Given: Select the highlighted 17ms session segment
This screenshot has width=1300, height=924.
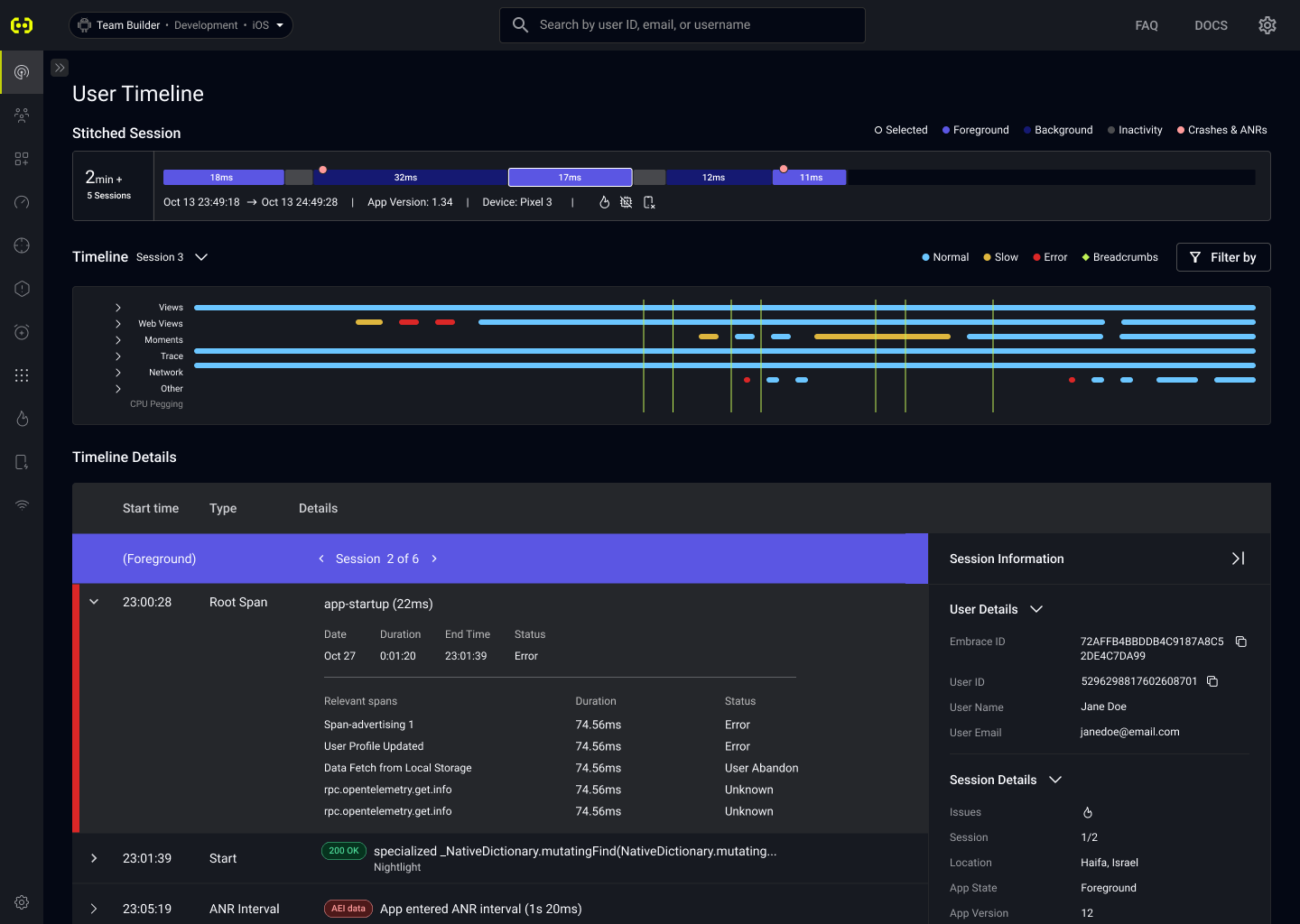Looking at the screenshot, I should pyautogui.click(x=570, y=178).
